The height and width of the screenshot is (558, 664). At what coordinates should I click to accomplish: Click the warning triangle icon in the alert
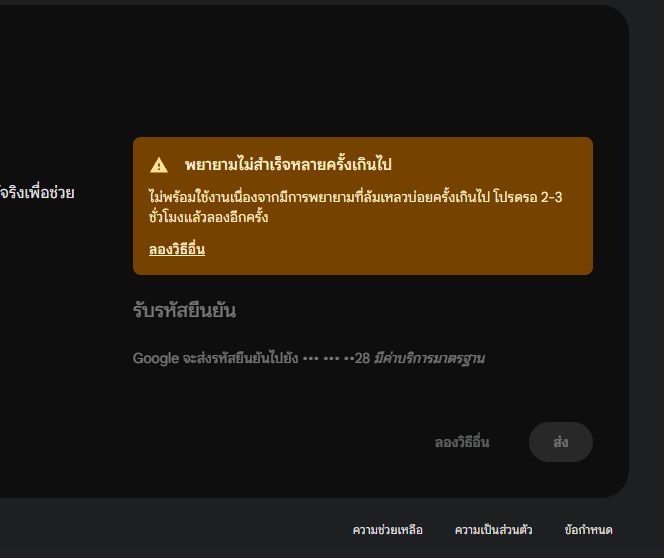[x=159, y=165]
